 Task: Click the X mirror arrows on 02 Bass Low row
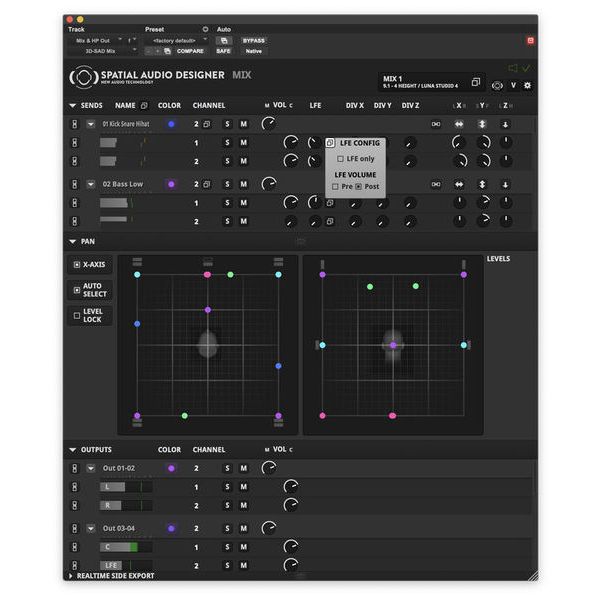pyautogui.click(x=459, y=184)
